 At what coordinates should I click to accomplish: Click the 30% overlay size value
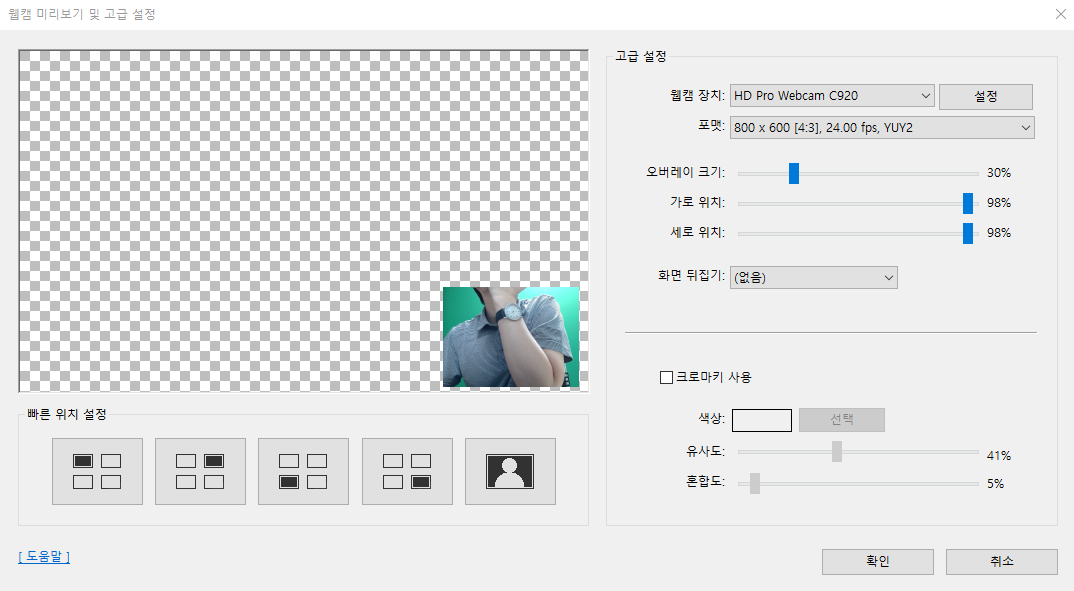tap(999, 173)
